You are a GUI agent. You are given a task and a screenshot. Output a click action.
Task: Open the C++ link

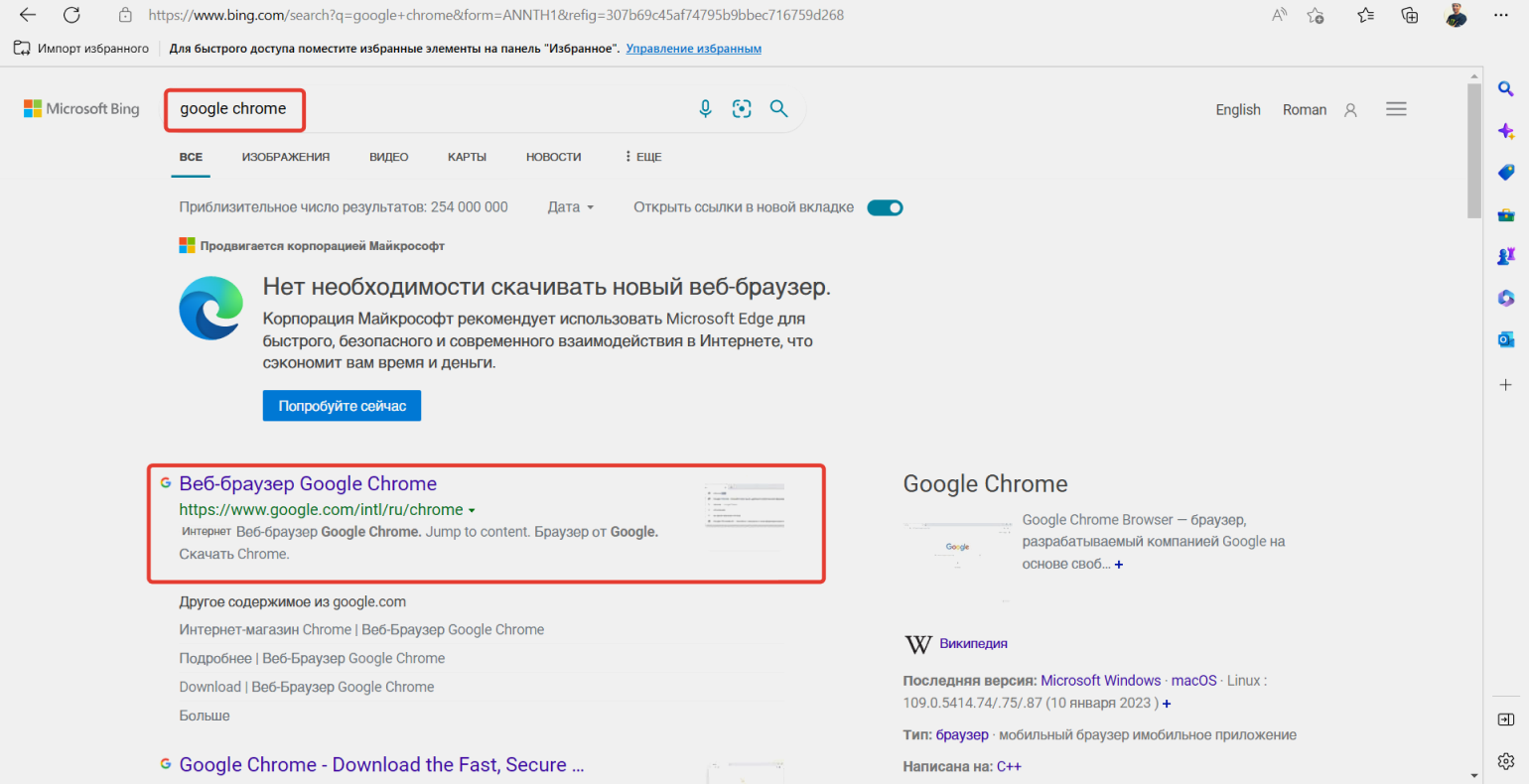(1009, 767)
